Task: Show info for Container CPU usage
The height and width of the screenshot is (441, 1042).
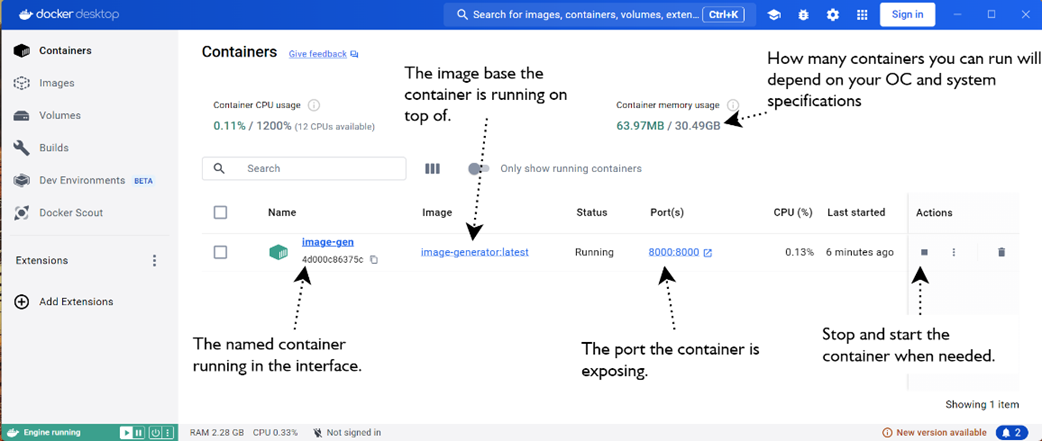Action: [314, 105]
